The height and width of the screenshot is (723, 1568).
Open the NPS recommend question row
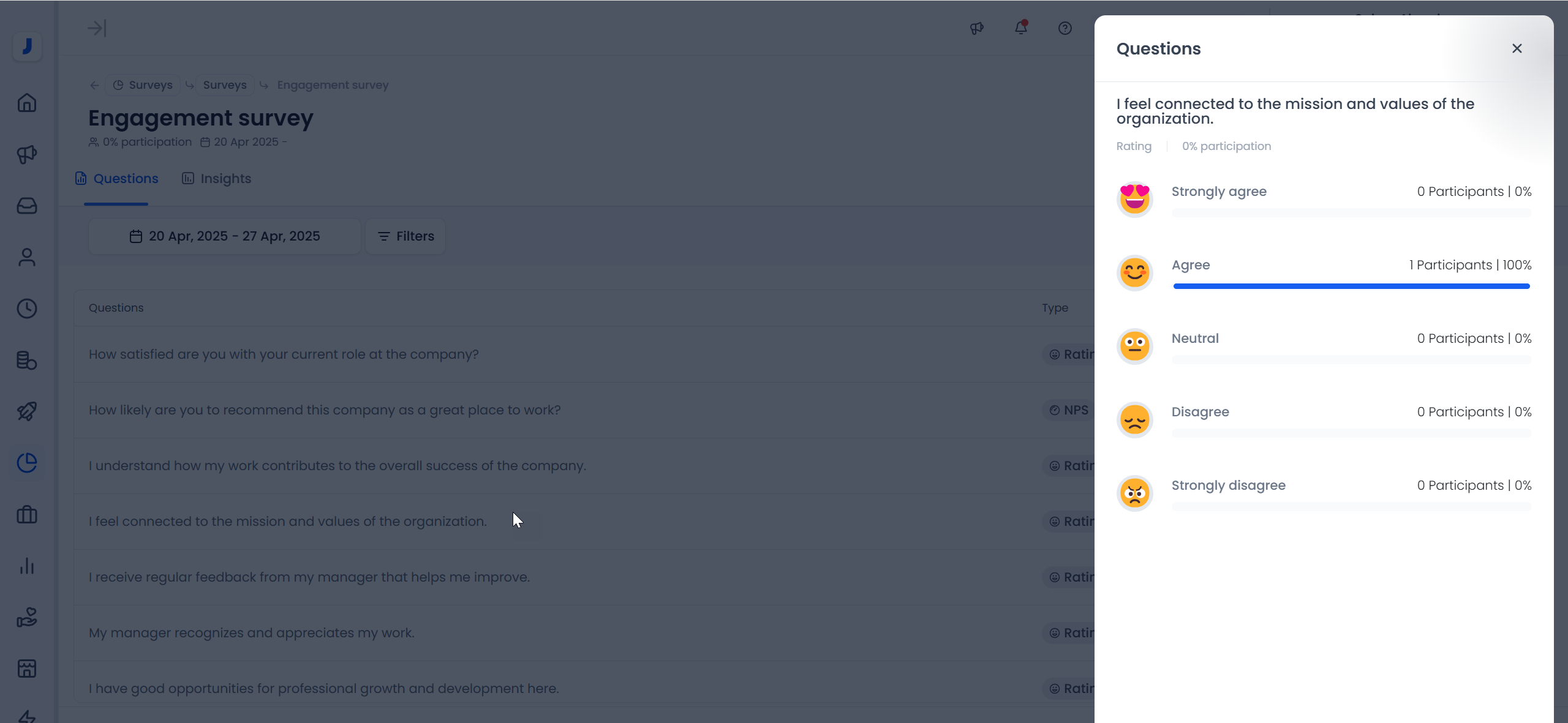[325, 410]
